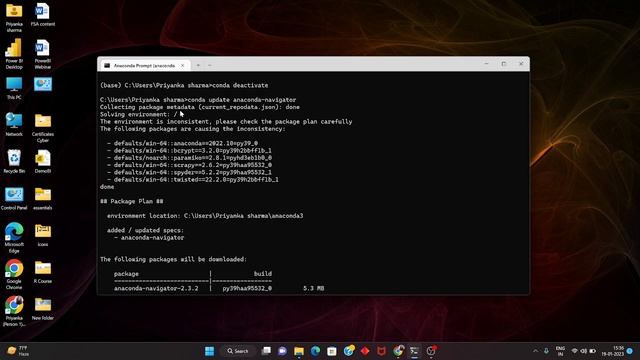The width and height of the screenshot is (640, 360).
Task: Click the environment location path line
Action: point(205,216)
